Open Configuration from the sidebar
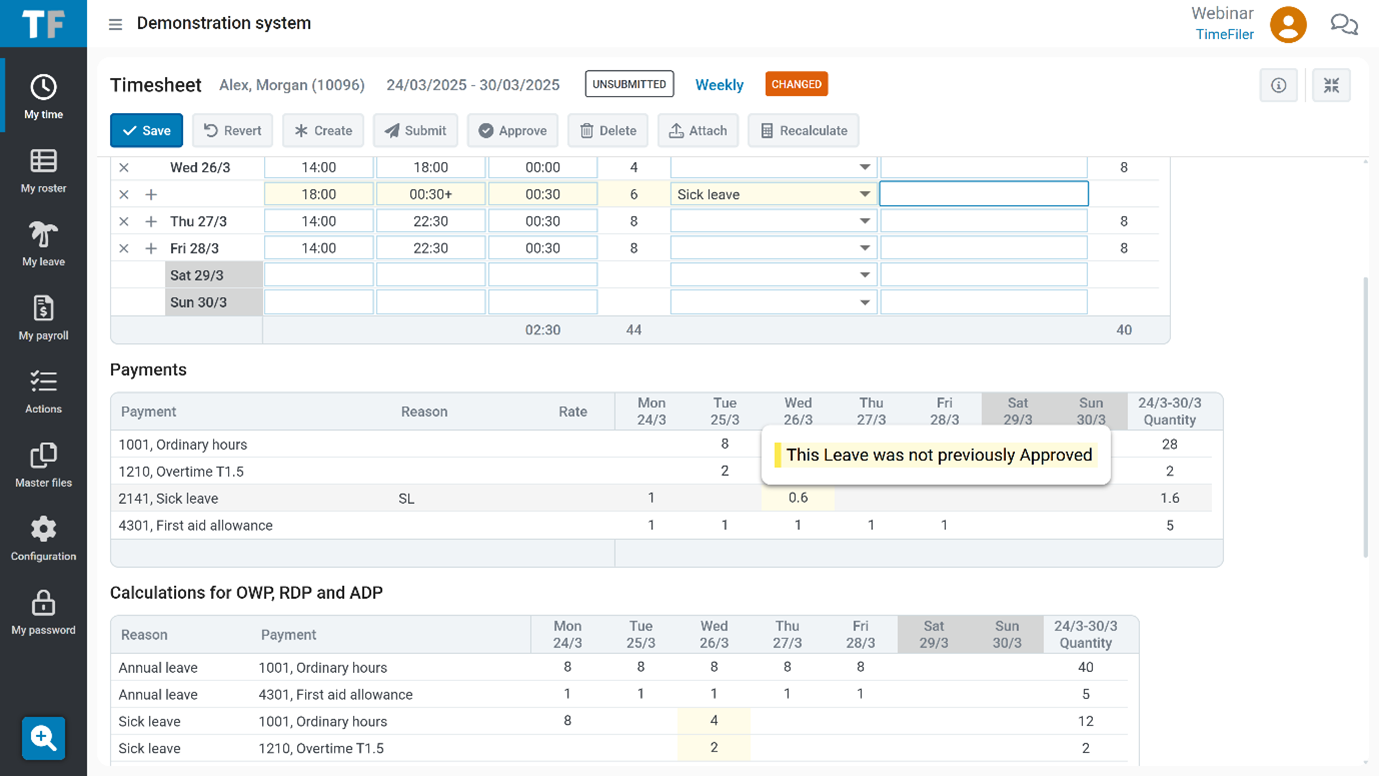The image size is (1379, 776). point(43,538)
